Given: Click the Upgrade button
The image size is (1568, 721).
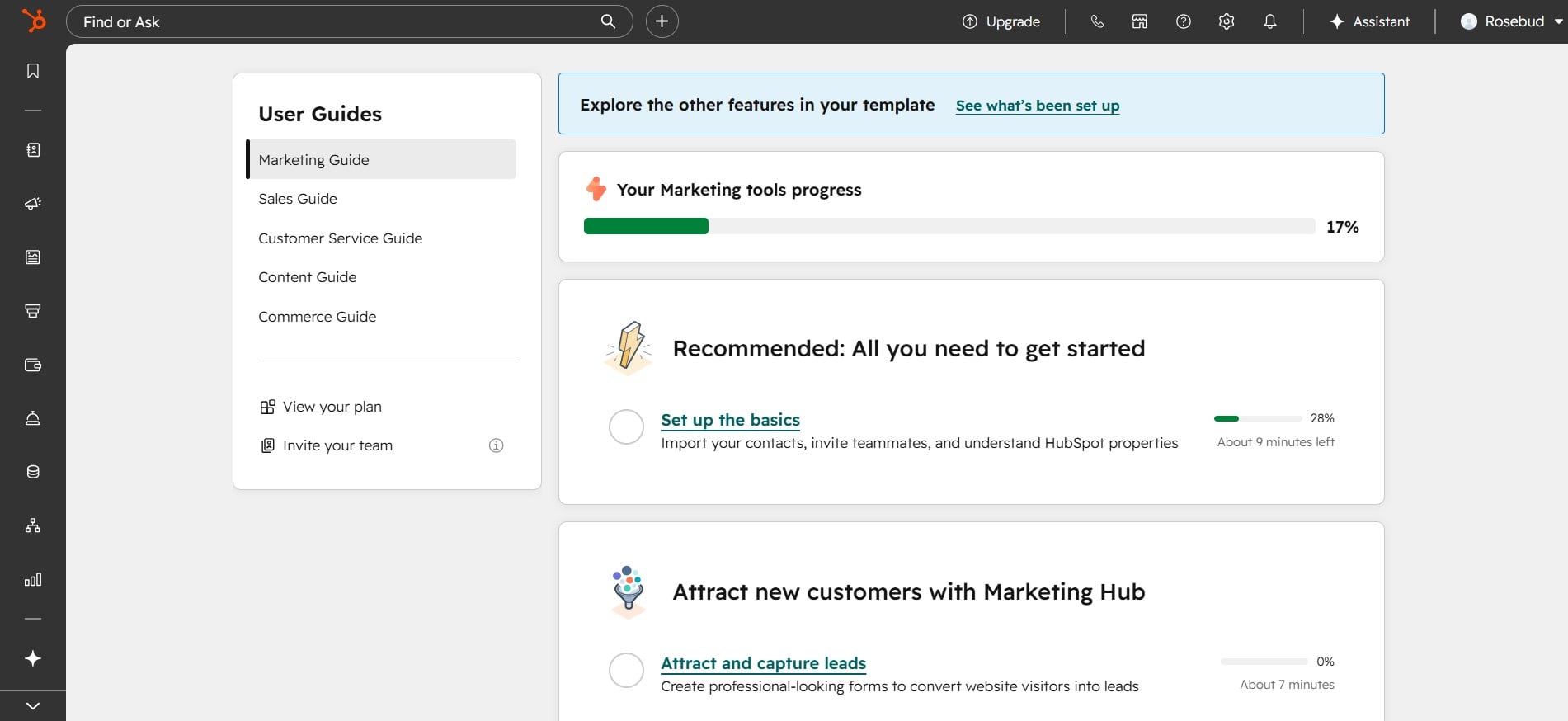Looking at the screenshot, I should pyautogui.click(x=1001, y=21).
